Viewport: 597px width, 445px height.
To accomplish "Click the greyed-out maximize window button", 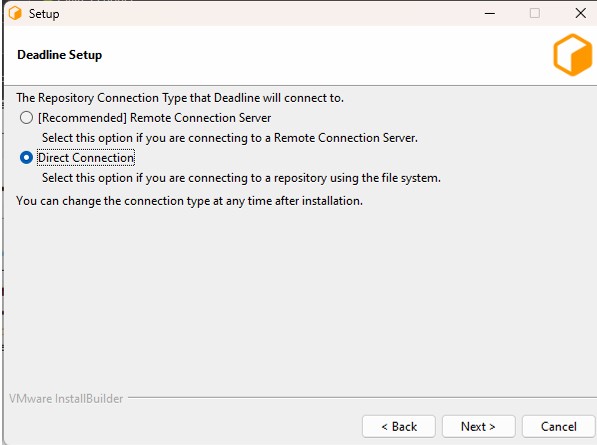I will [535, 13].
